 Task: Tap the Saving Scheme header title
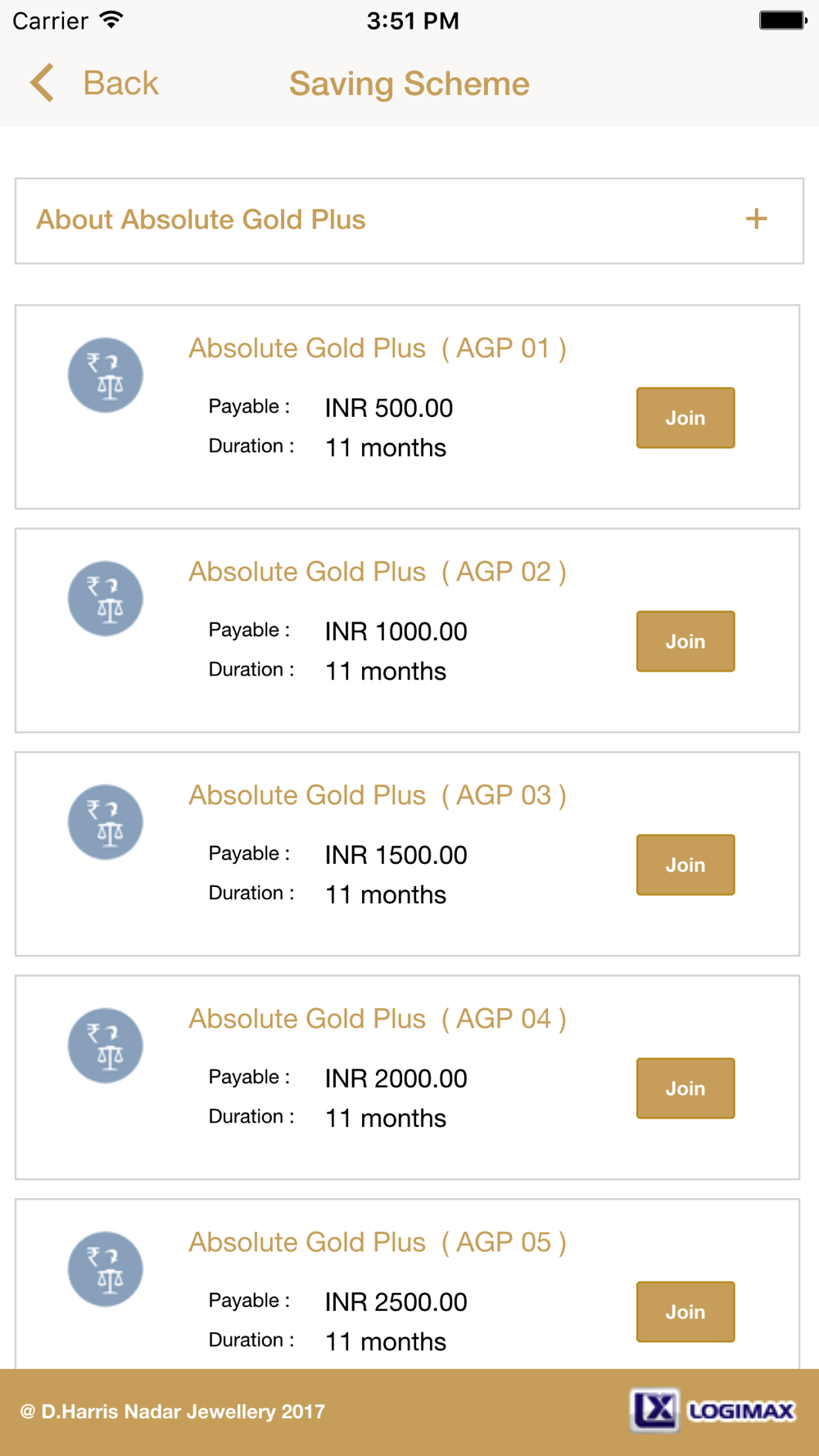pyautogui.click(x=409, y=84)
